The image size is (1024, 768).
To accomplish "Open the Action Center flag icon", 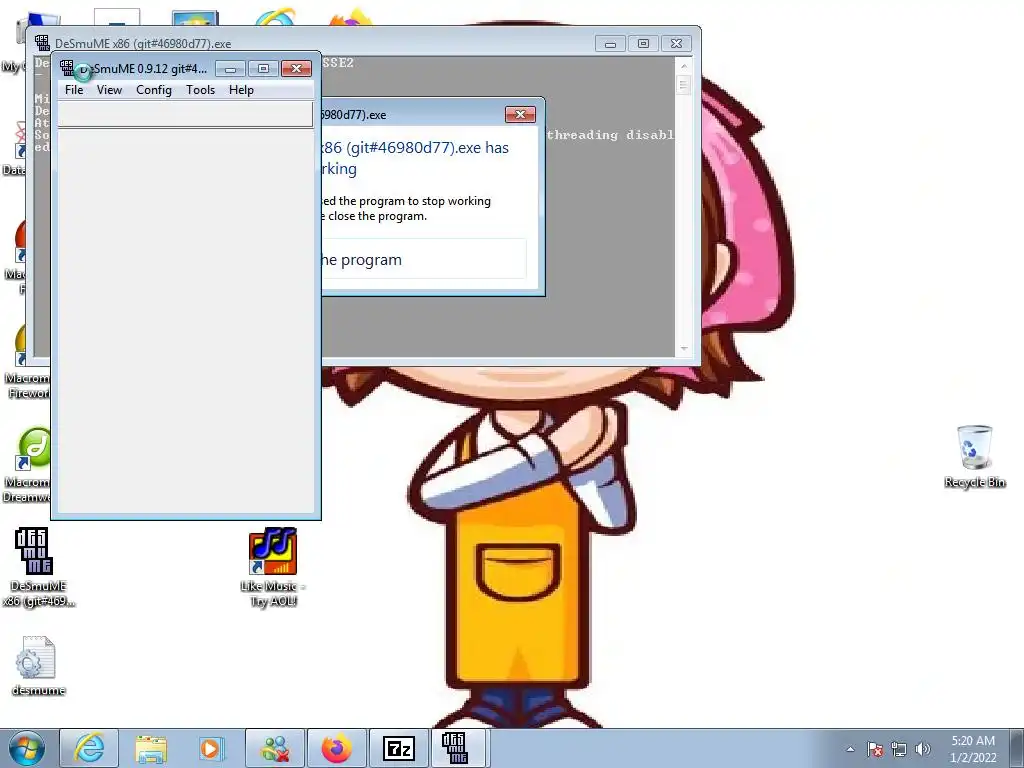I will pos(875,749).
